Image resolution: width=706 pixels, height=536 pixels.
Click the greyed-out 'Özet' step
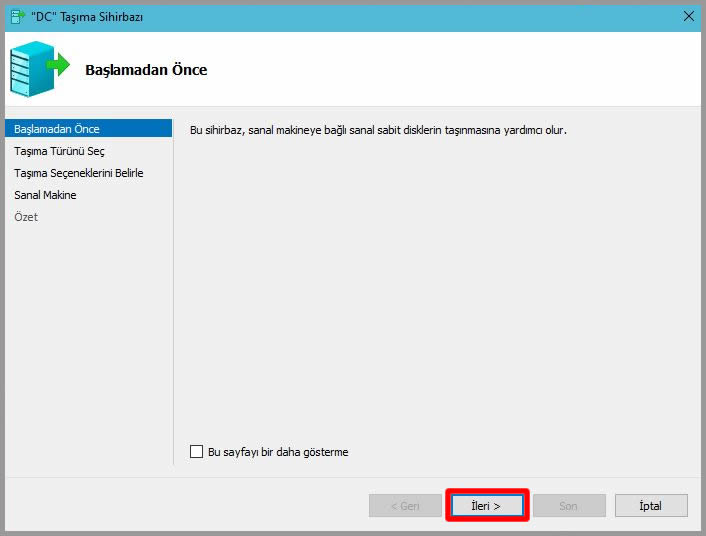point(26,217)
